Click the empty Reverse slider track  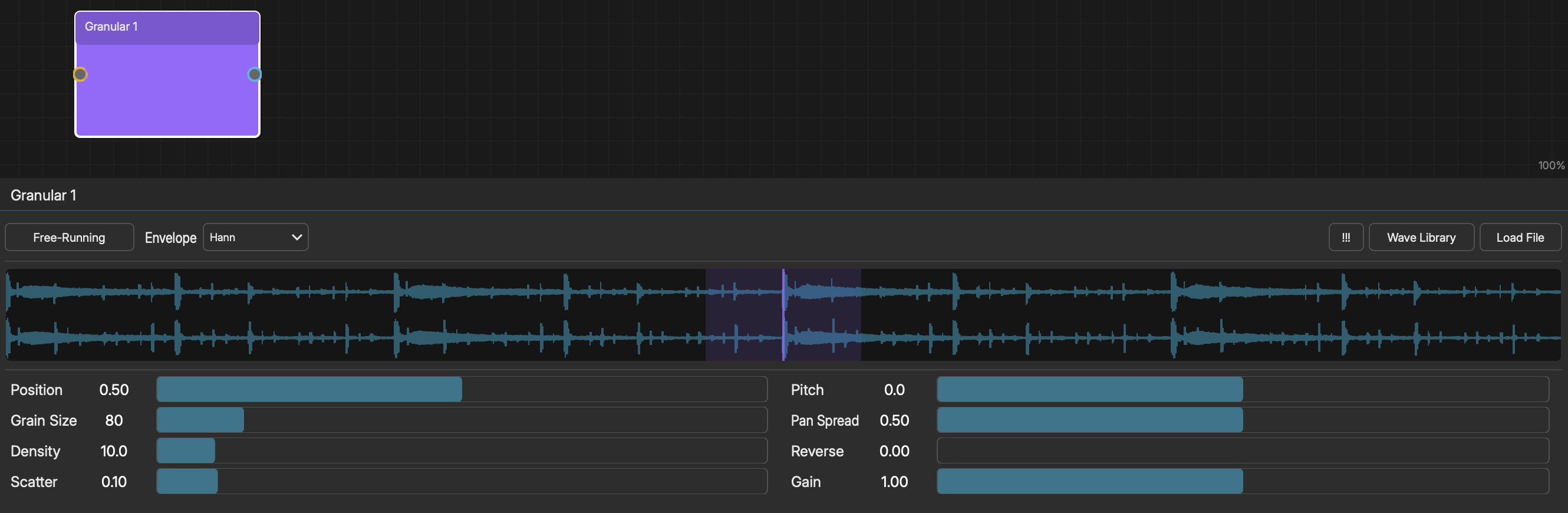coord(1243,450)
